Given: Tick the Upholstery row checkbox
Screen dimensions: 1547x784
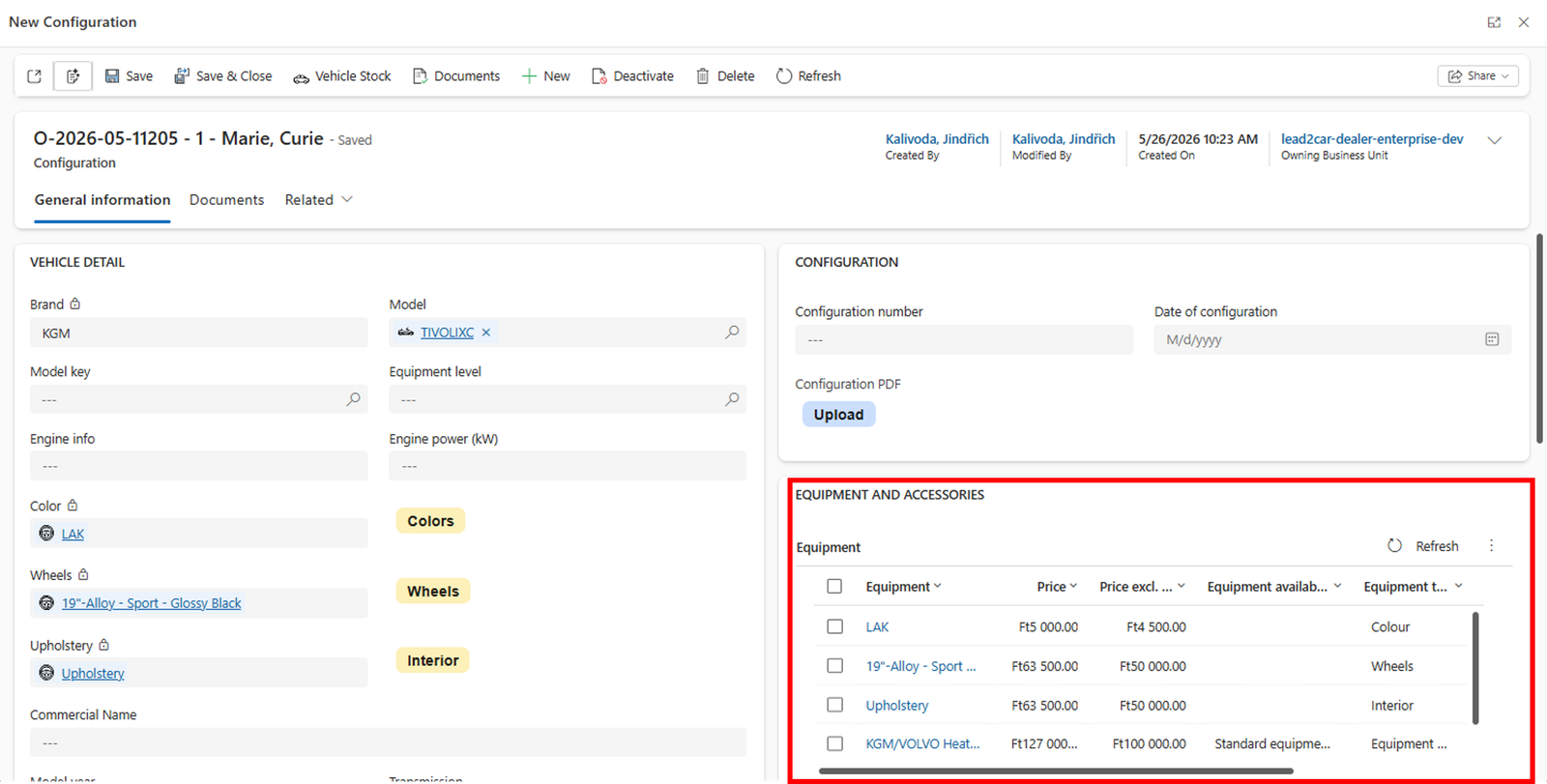Looking at the screenshot, I should coord(834,705).
